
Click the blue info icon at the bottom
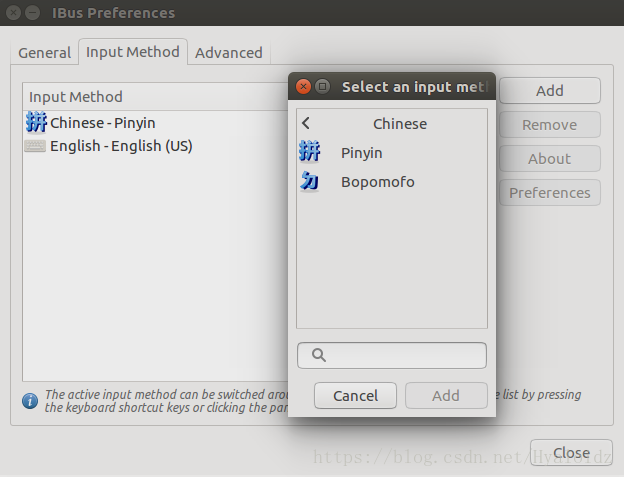pos(30,401)
